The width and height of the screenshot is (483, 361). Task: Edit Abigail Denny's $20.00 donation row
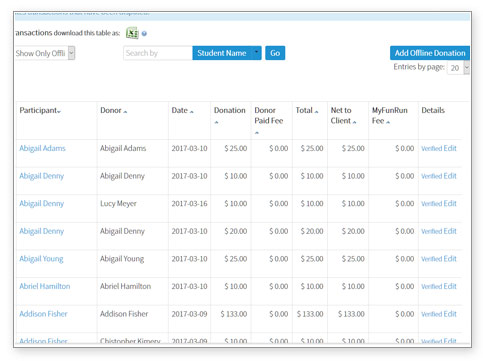click(x=450, y=231)
